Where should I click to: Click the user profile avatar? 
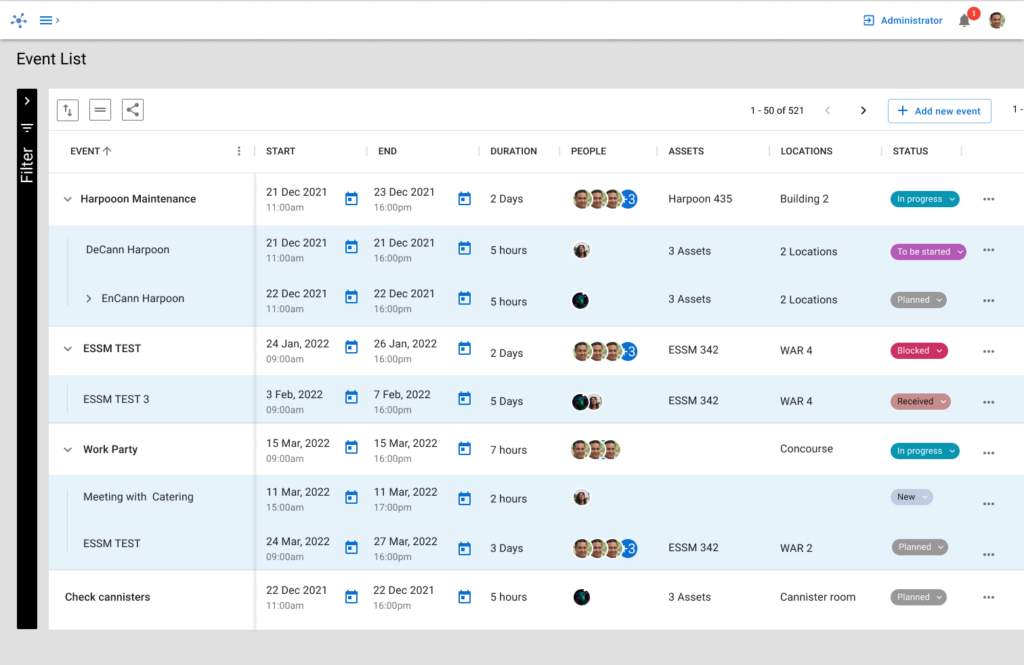point(996,20)
